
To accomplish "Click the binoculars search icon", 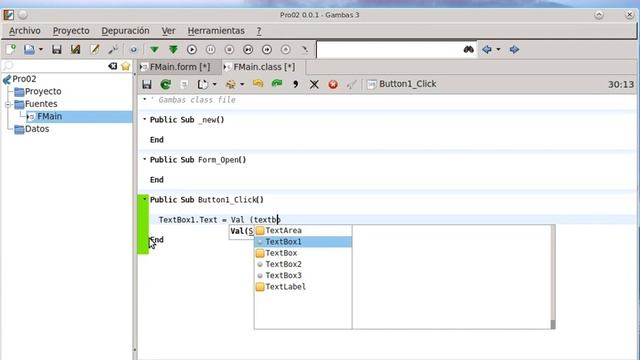I will point(469,49).
